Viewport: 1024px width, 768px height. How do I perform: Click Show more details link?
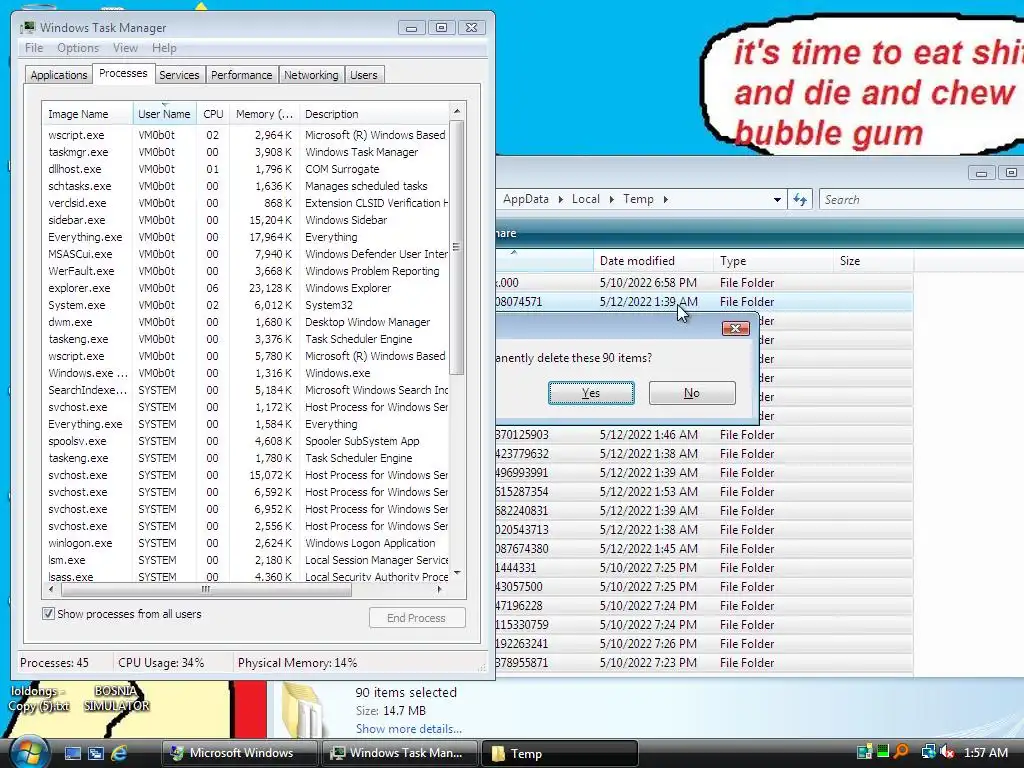coord(409,729)
